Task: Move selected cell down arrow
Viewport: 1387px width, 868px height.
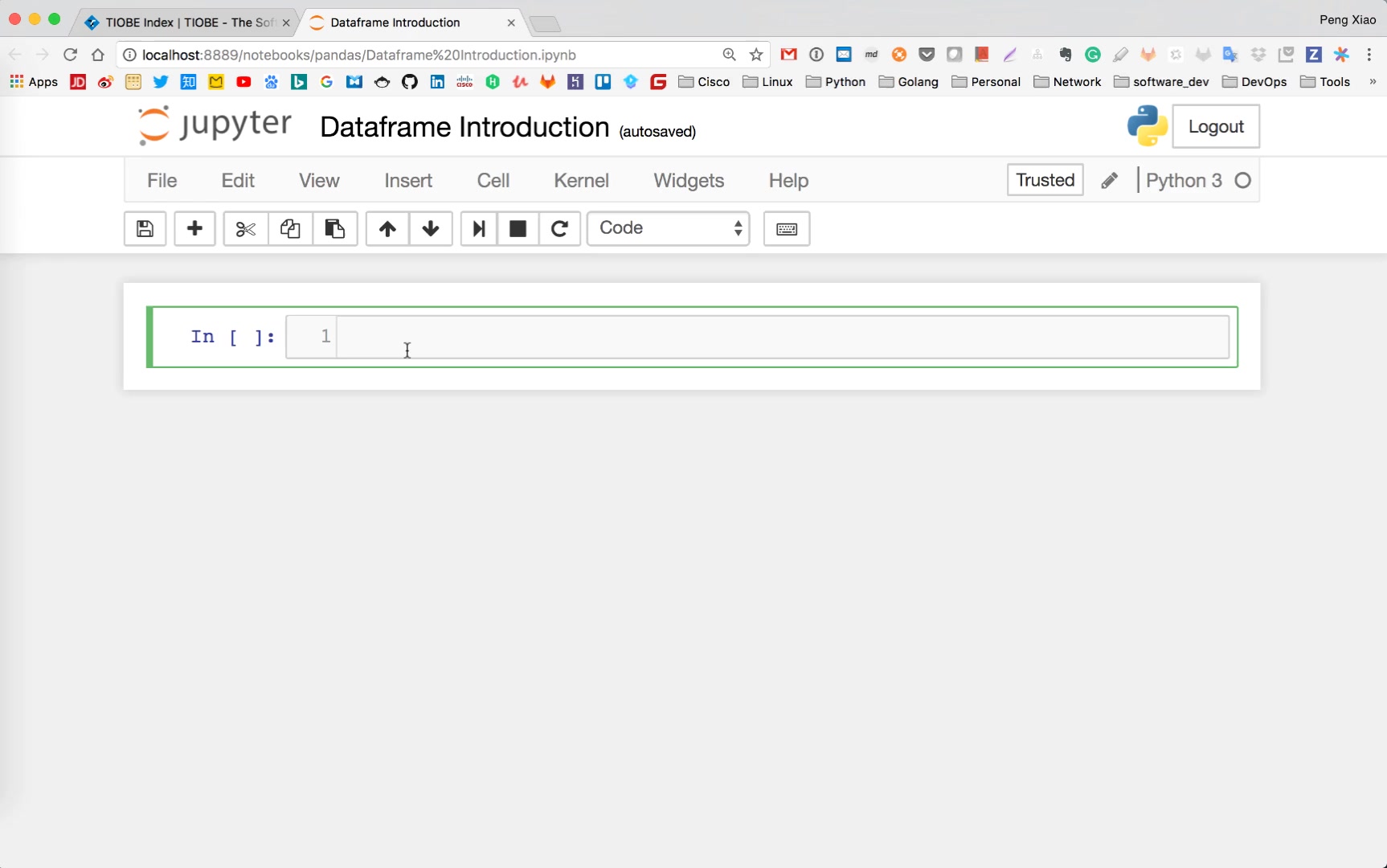Action: click(431, 229)
